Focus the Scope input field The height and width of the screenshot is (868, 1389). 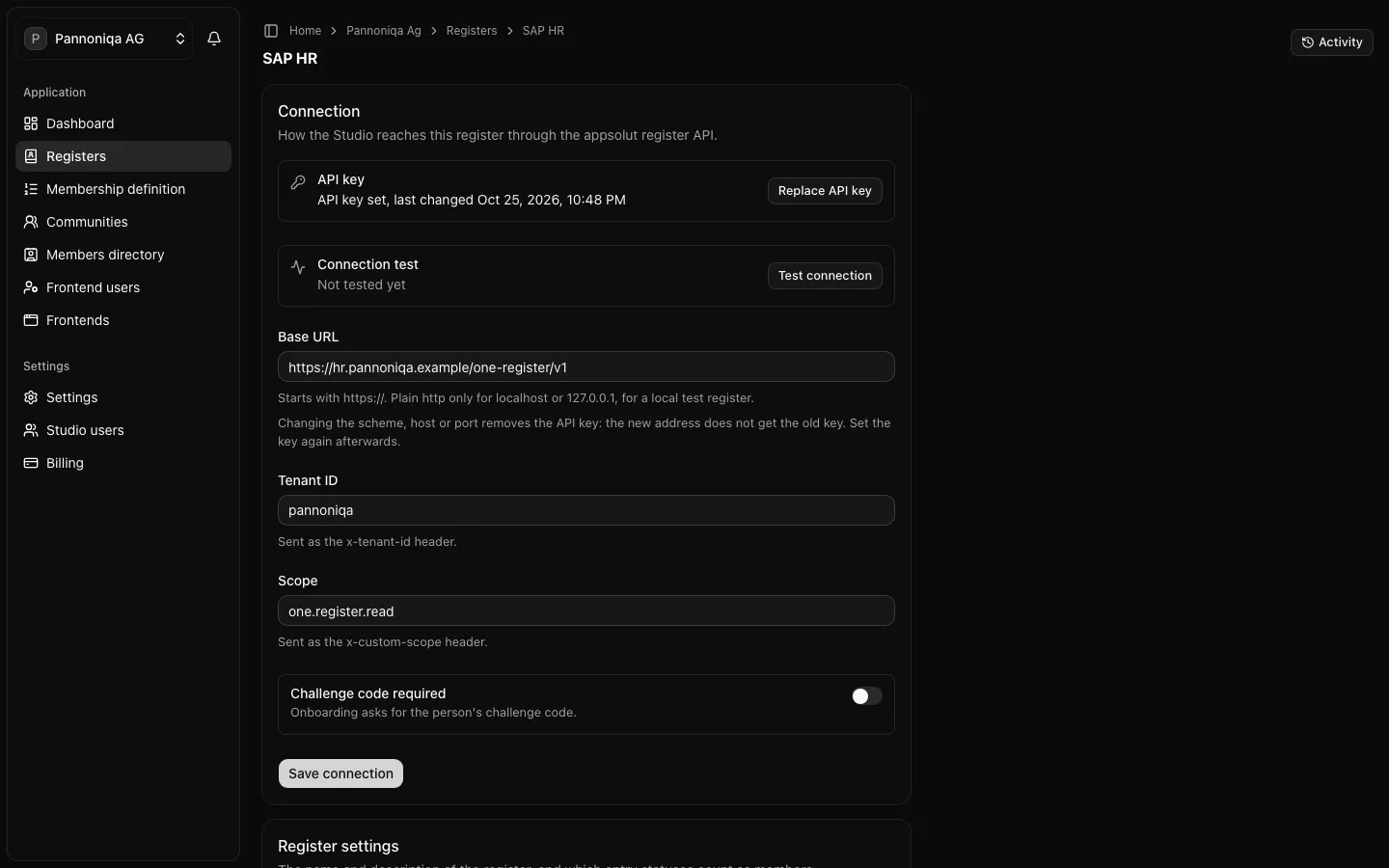(x=586, y=610)
